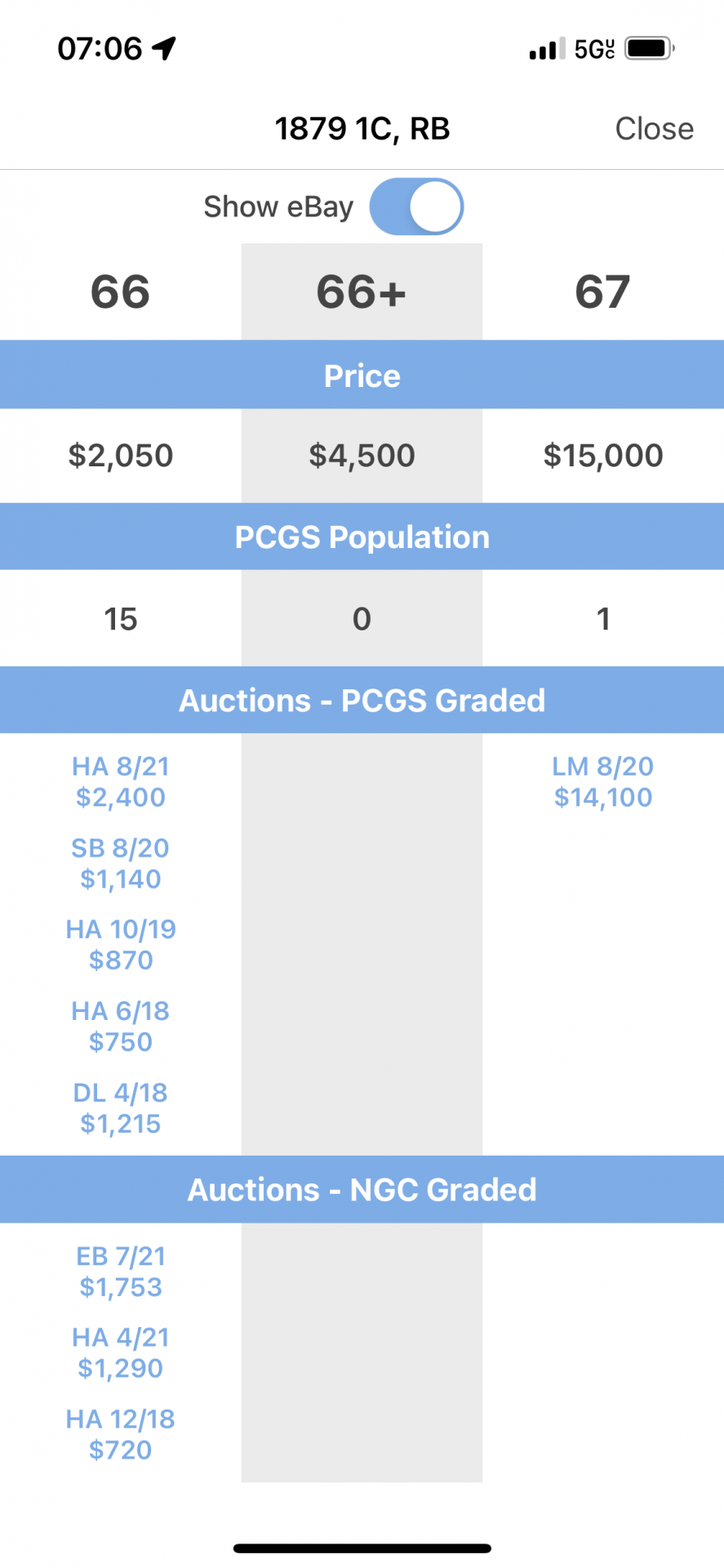The height and width of the screenshot is (1568, 724).
Task: Tap the $2,050 price value
Action: pyautogui.click(x=121, y=455)
